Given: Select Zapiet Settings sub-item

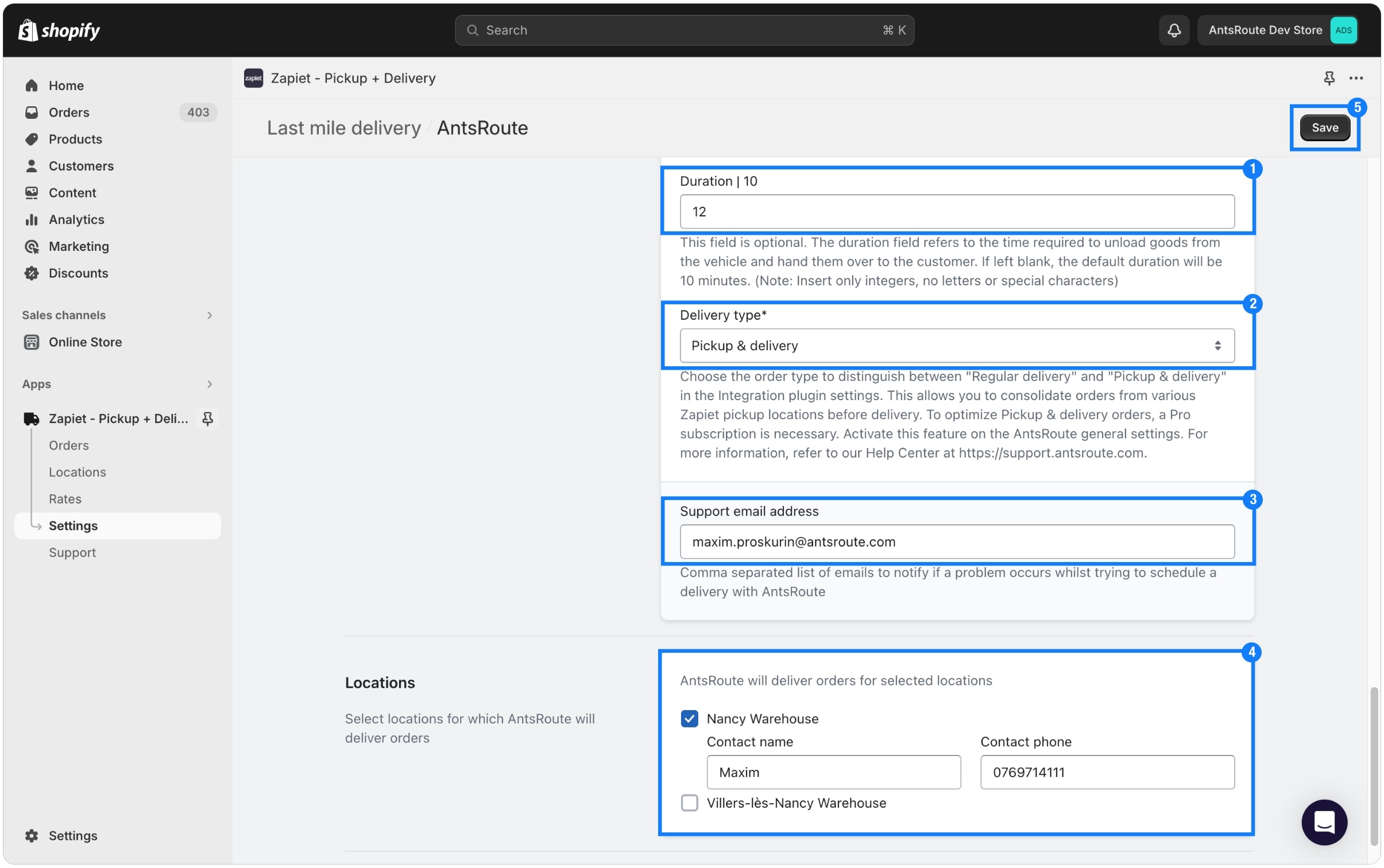Looking at the screenshot, I should tap(117, 526).
